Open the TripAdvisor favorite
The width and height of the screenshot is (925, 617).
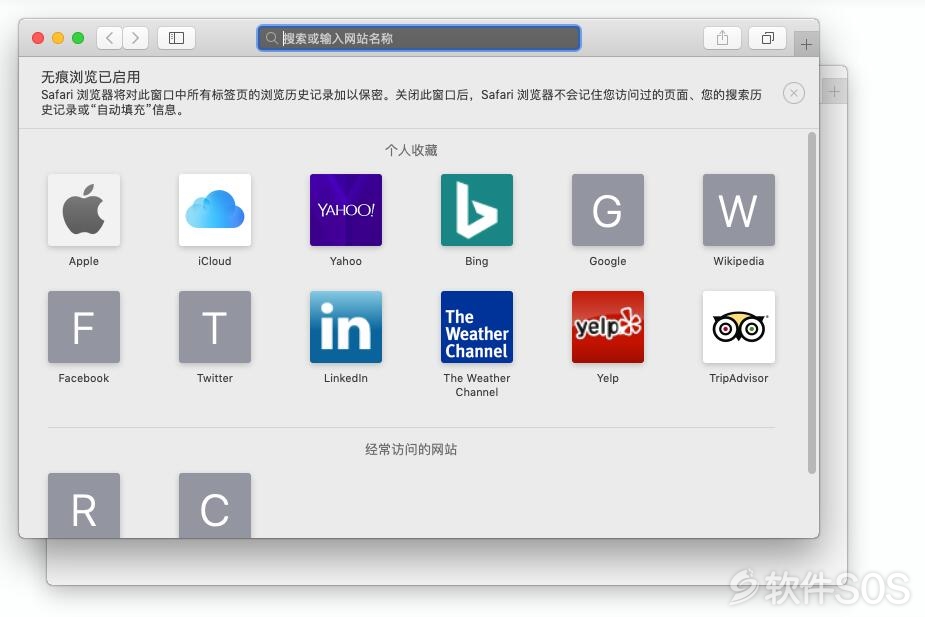[x=739, y=327]
